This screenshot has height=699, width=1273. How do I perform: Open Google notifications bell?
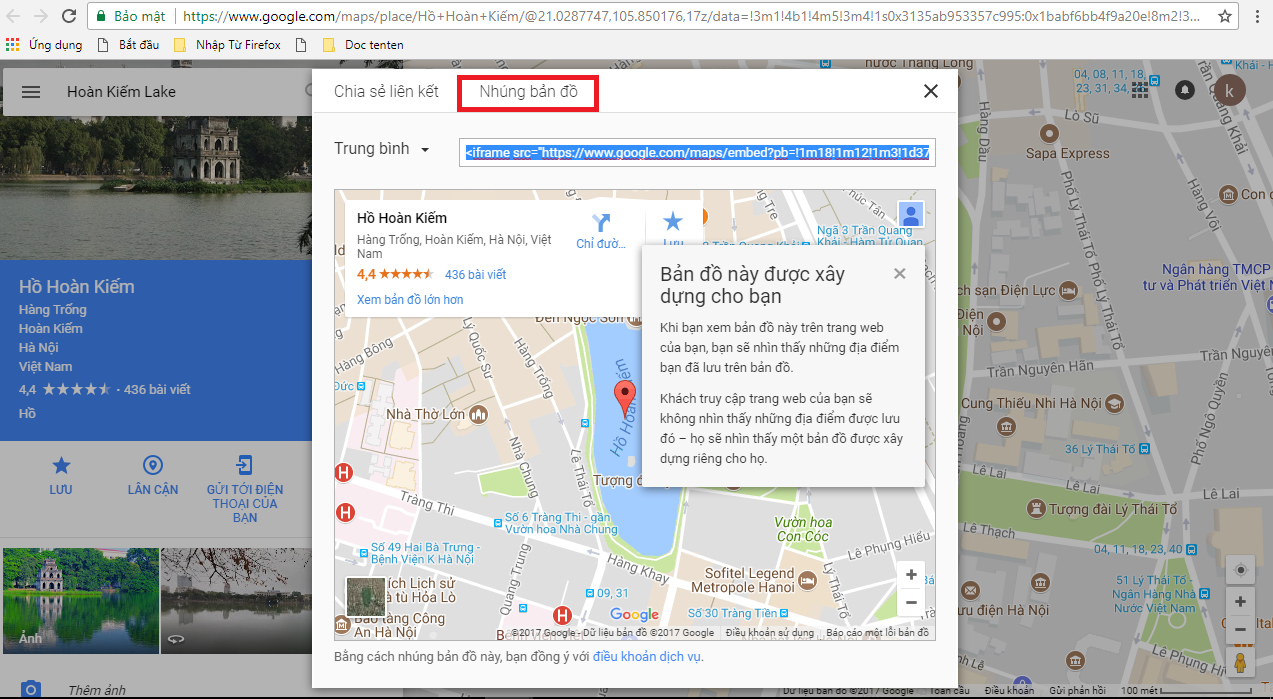click(x=1185, y=90)
